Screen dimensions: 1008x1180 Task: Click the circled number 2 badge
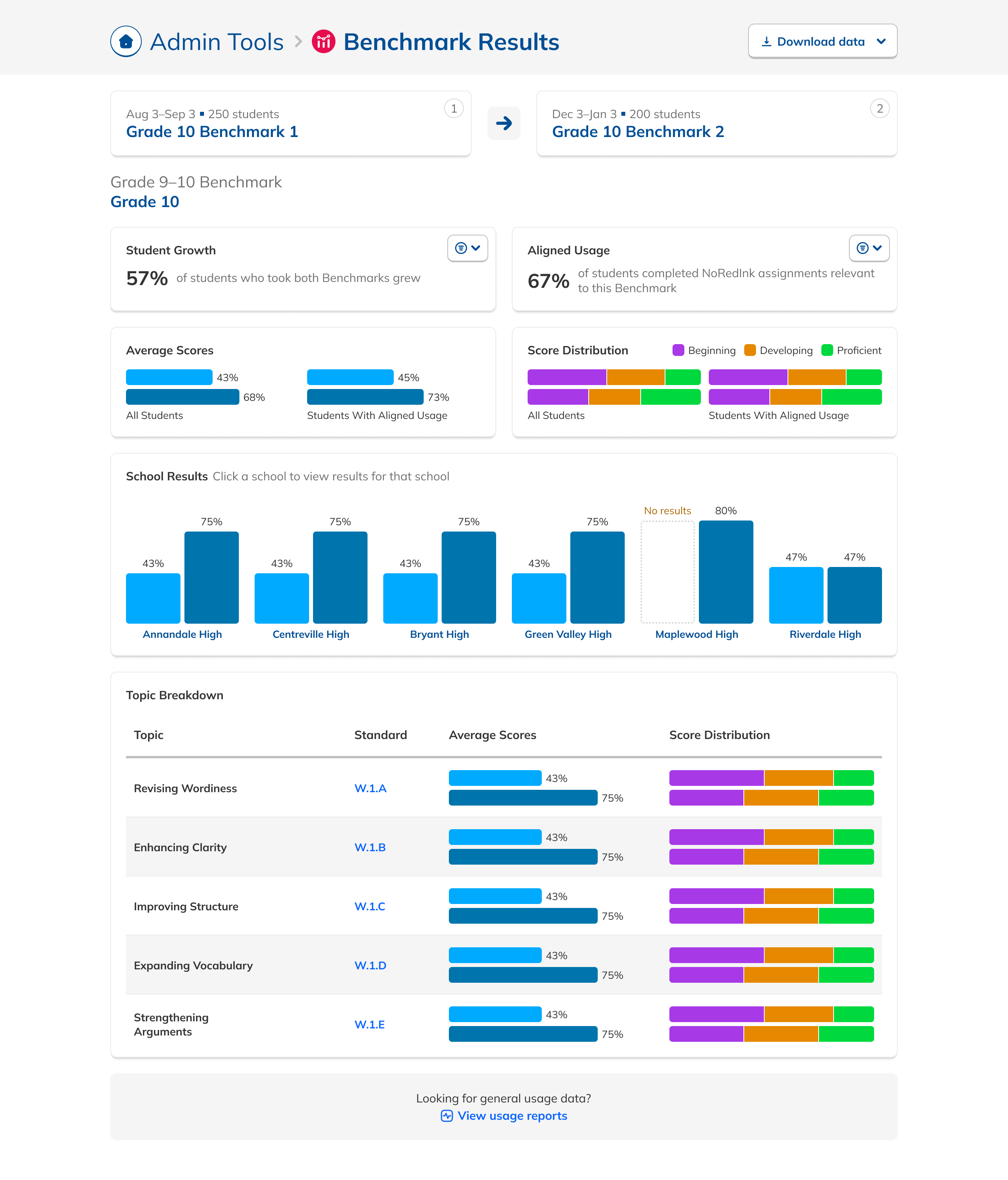pyautogui.click(x=879, y=109)
